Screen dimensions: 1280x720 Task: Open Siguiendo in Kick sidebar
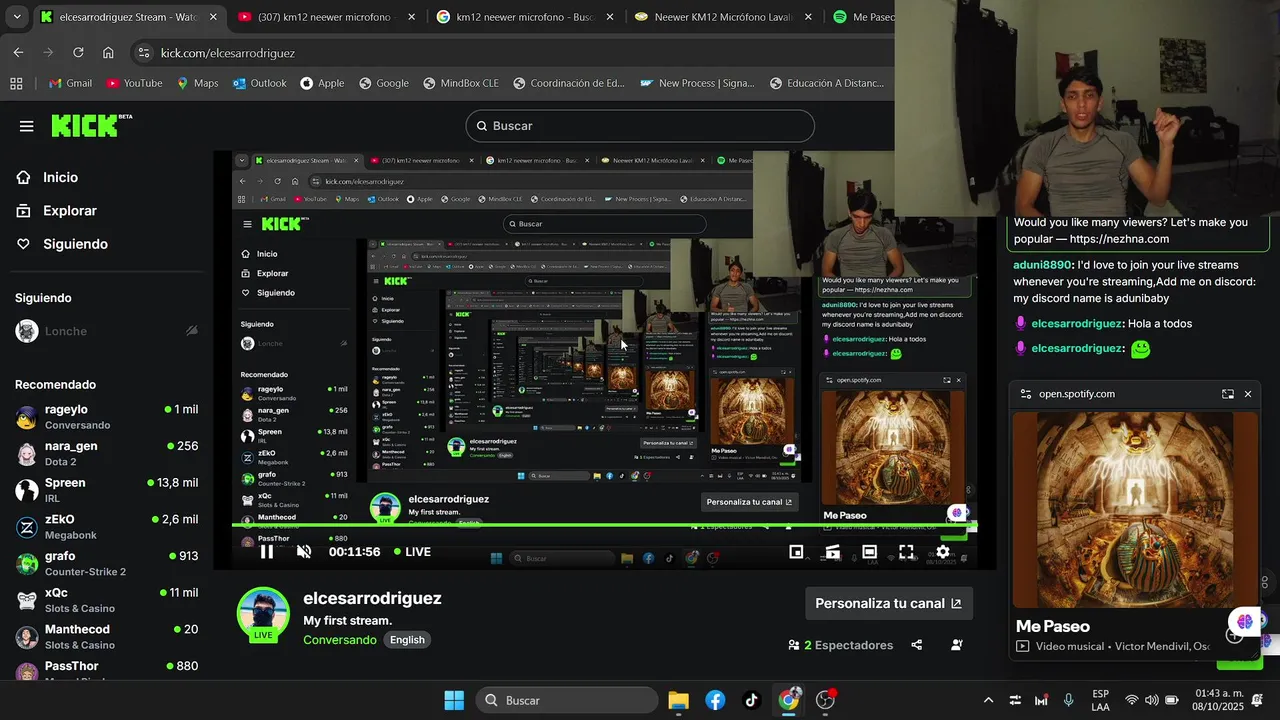(75, 244)
